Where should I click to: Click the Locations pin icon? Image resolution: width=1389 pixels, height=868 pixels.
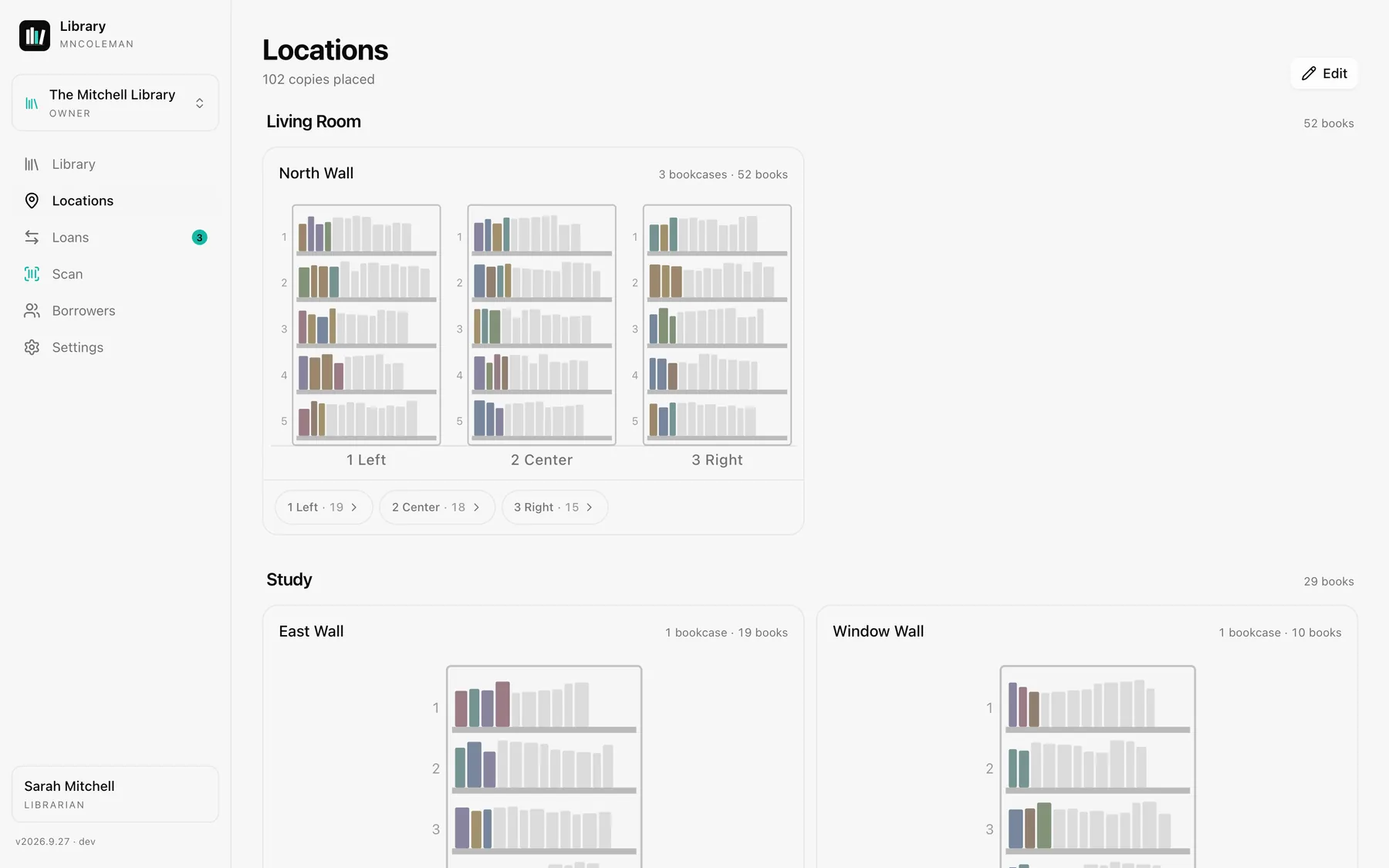[32, 201]
